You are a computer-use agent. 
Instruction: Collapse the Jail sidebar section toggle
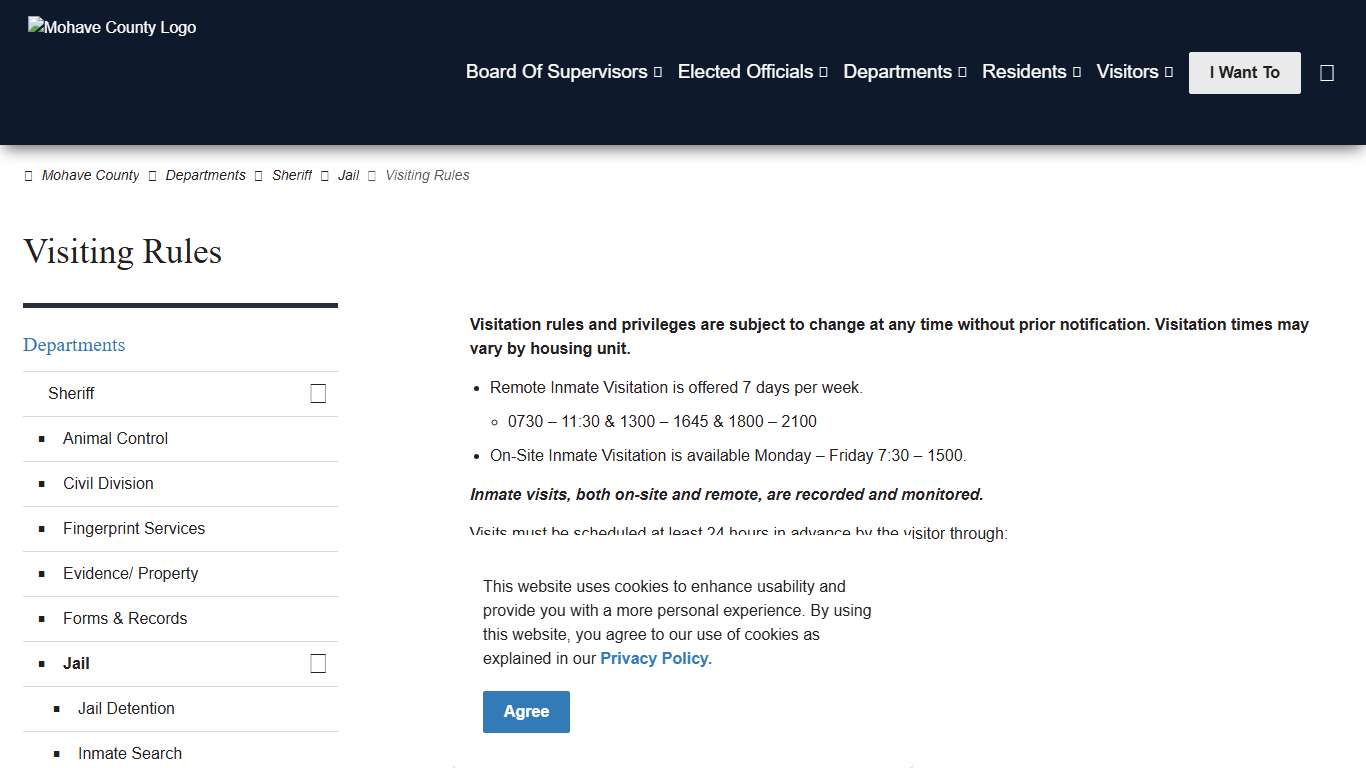pyautogui.click(x=318, y=664)
